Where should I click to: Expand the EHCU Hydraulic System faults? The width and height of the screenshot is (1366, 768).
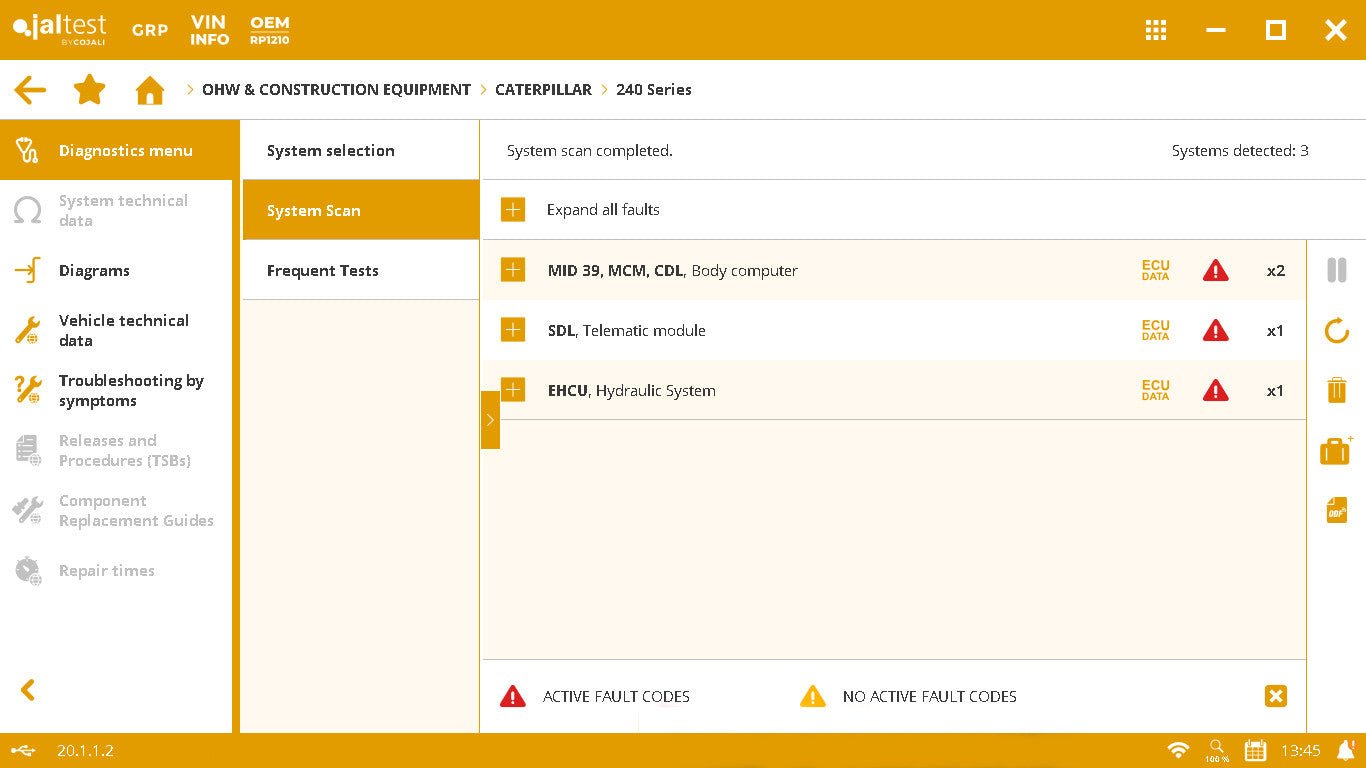[x=513, y=390]
